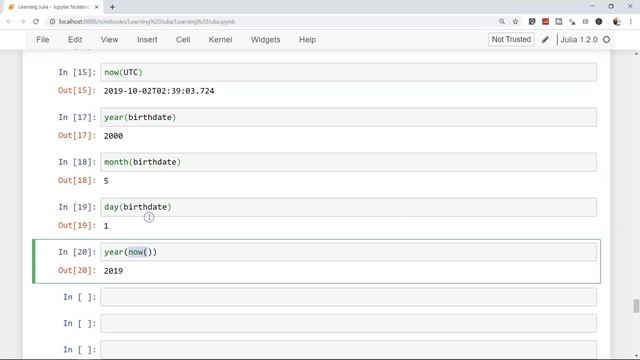640x360 pixels.
Task: Click the pencil edit-mode indicator icon
Action: pyautogui.click(x=545, y=40)
